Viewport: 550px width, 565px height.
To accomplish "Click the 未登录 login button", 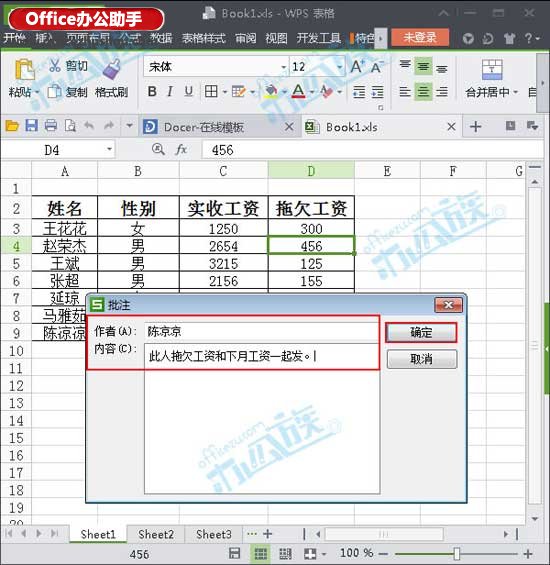I will coord(420,37).
